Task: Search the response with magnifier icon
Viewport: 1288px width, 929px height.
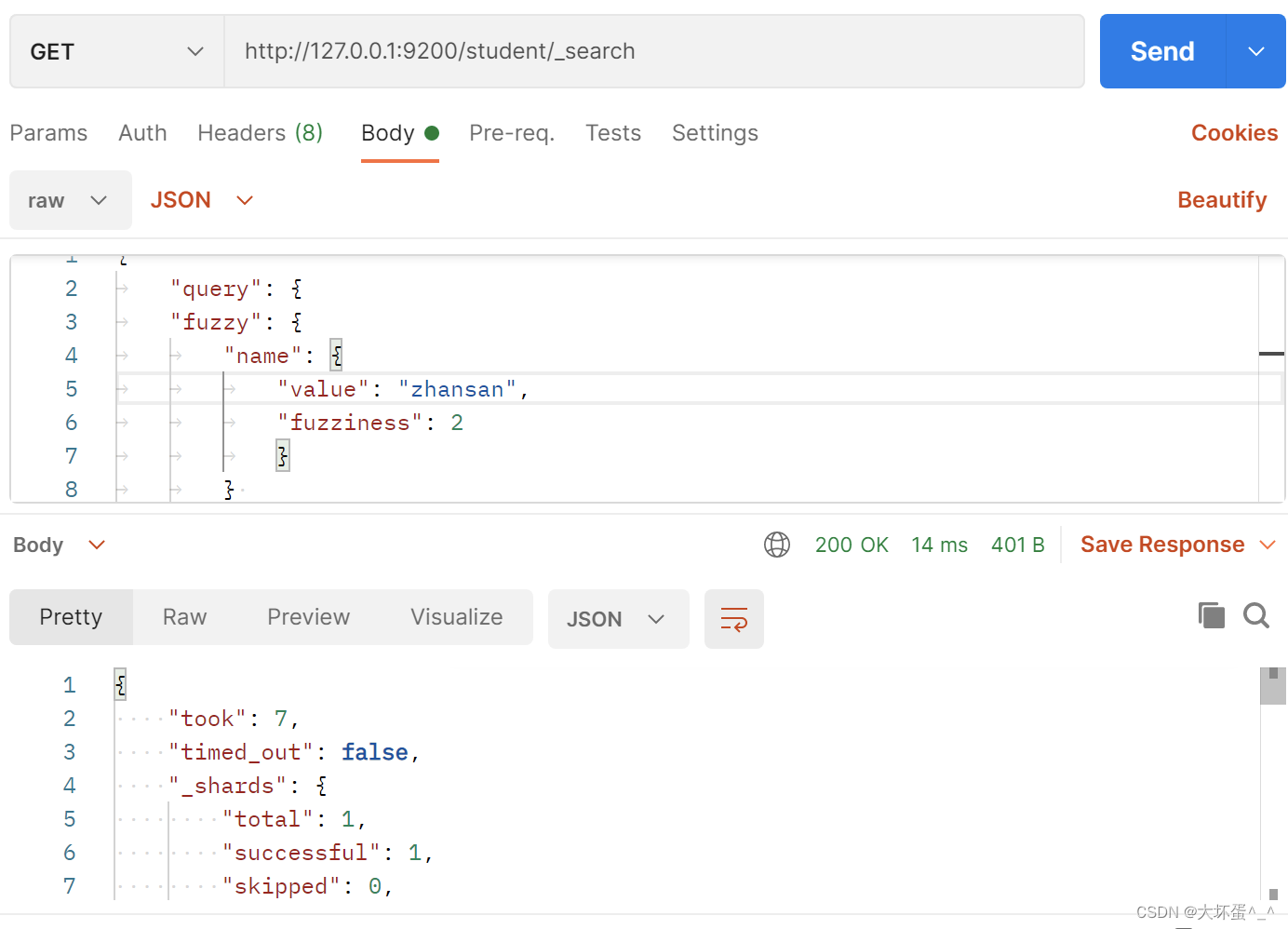Action: (x=1256, y=615)
